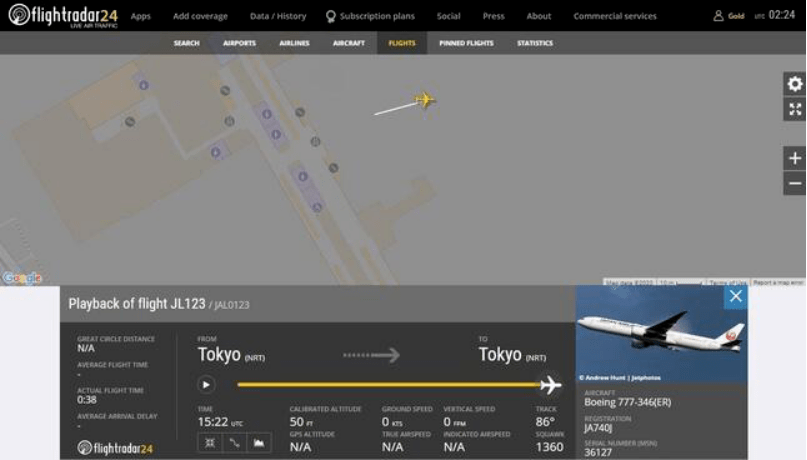Click the yellow playback progress bar
Screen dimensions: 807x460
point(389,384)
